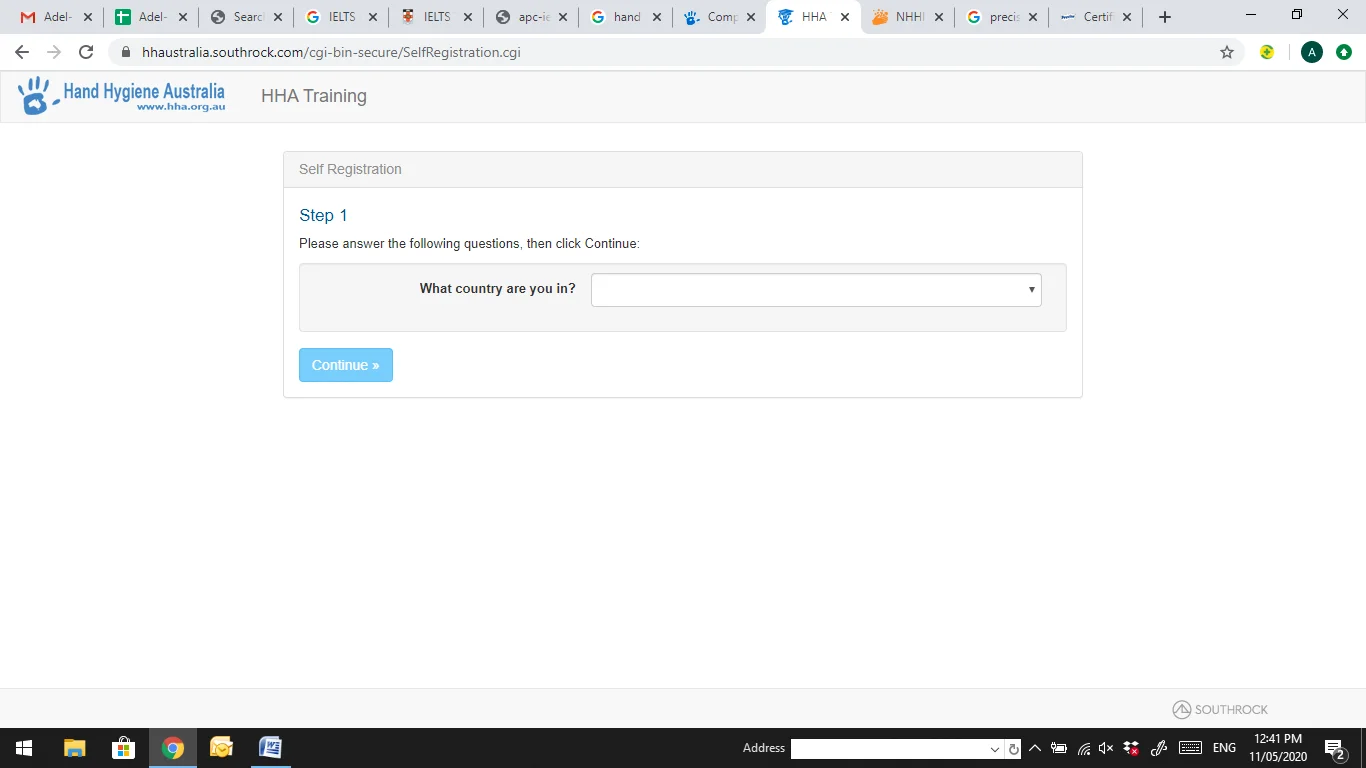The image size is (1366, 768).
Task: Close the 'apc-ie' tab
Action: click(x=563, y=17)
